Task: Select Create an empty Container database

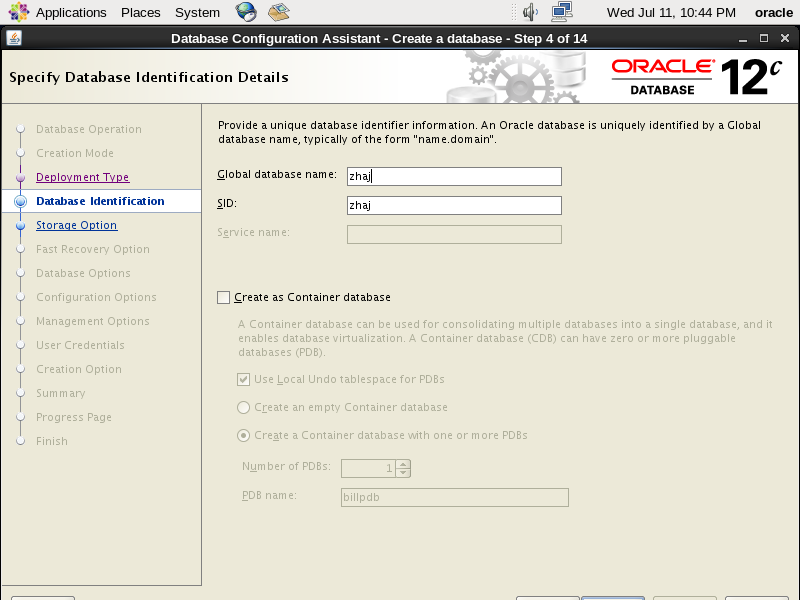Action: (243, 408)
